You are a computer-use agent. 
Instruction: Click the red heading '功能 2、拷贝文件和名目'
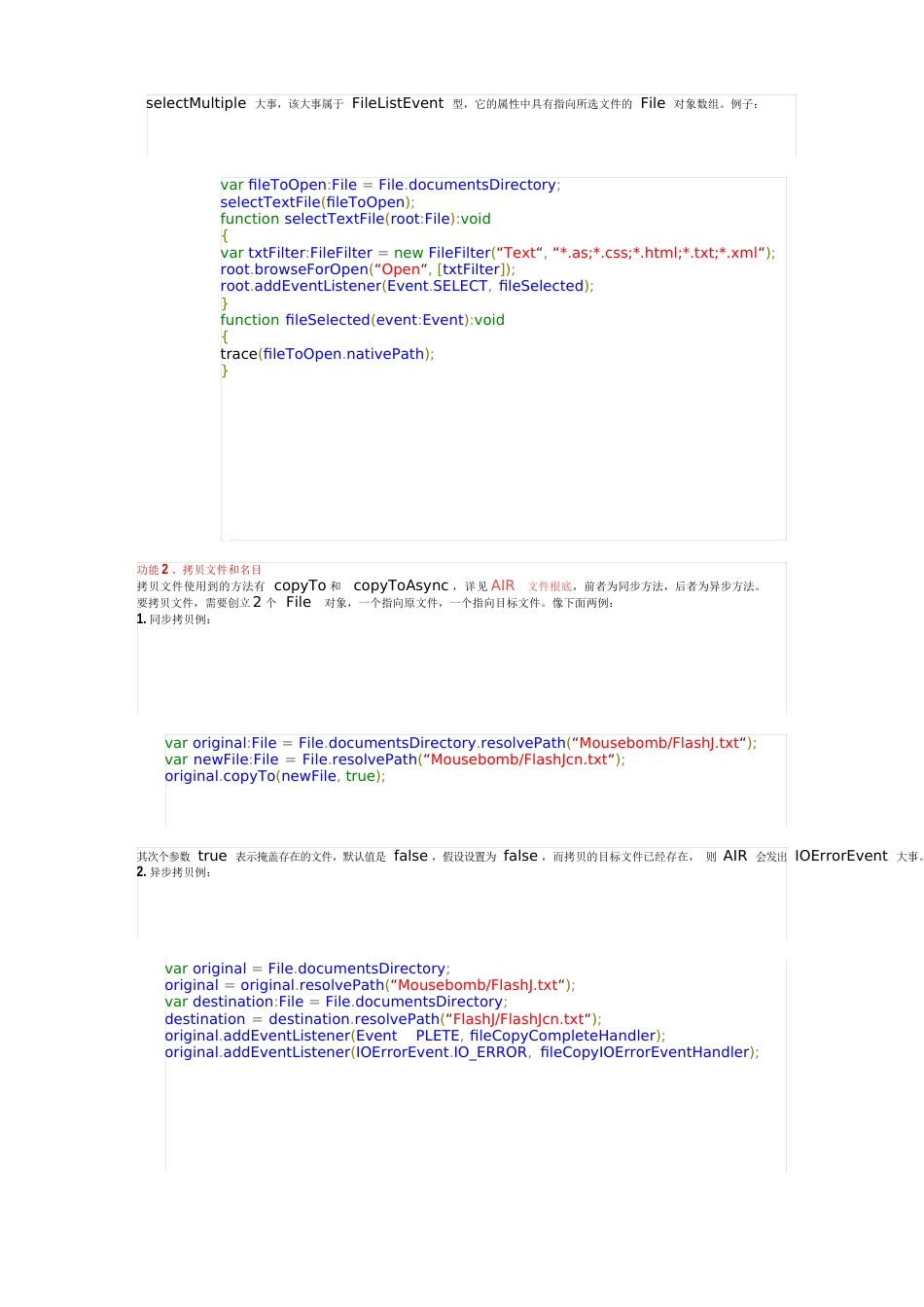[x=198, y=570]
